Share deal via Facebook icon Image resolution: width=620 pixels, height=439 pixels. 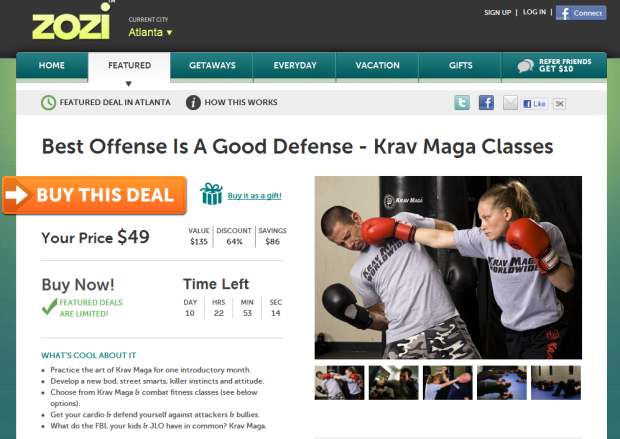(486, 103)
